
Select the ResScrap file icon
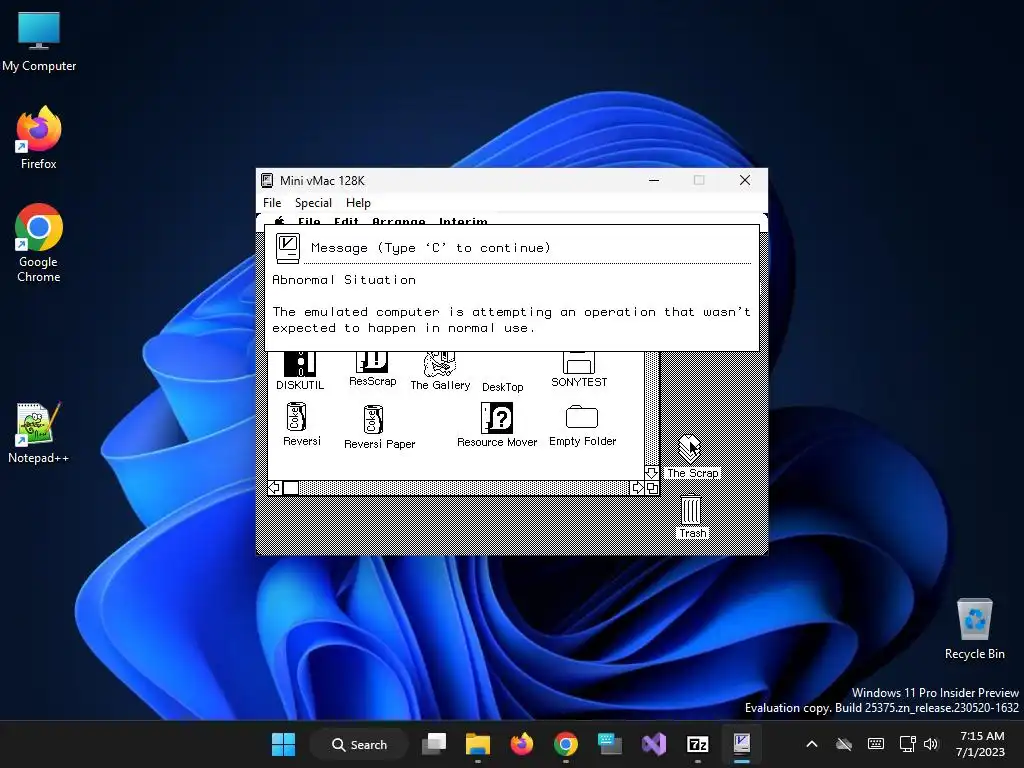coord(372,362)
